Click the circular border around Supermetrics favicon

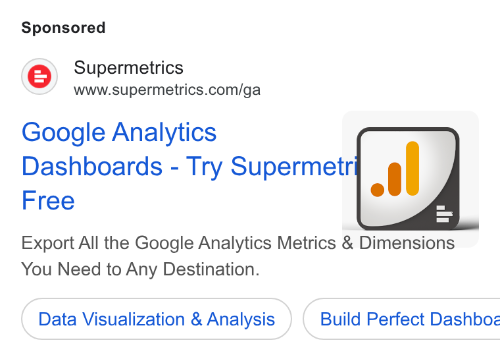(39, 76)
